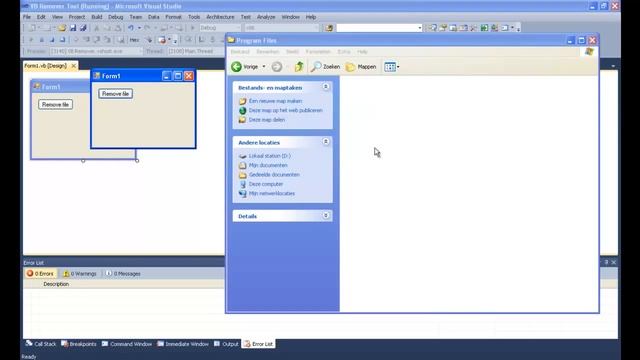Switch to the Command Window tab
640x360 pixels.
pyautogui.click(x=127, y=344)
